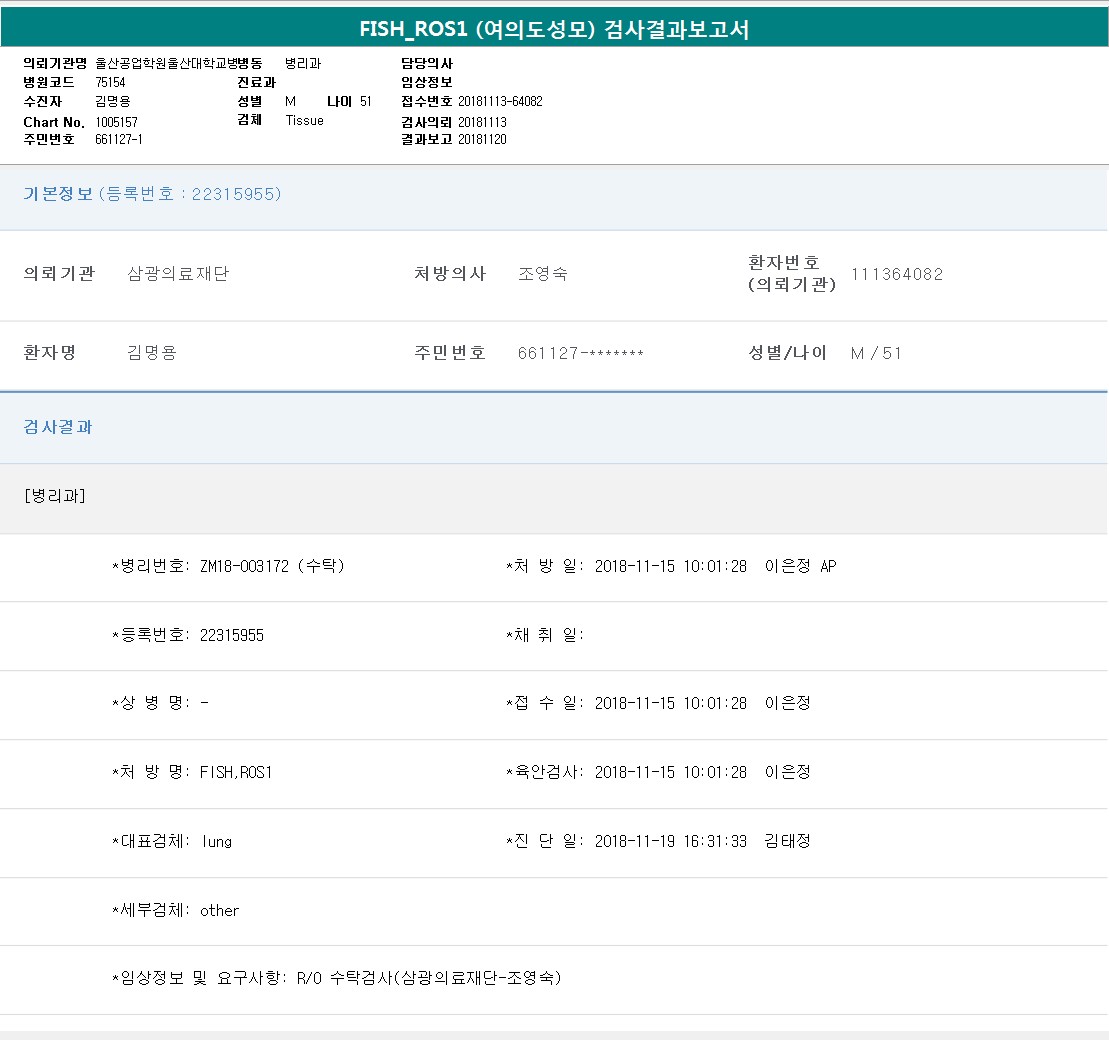This screenshot has height=1040, width=1109.
Task: Select the 검사결과 section header
Action: tap(58, 427)
